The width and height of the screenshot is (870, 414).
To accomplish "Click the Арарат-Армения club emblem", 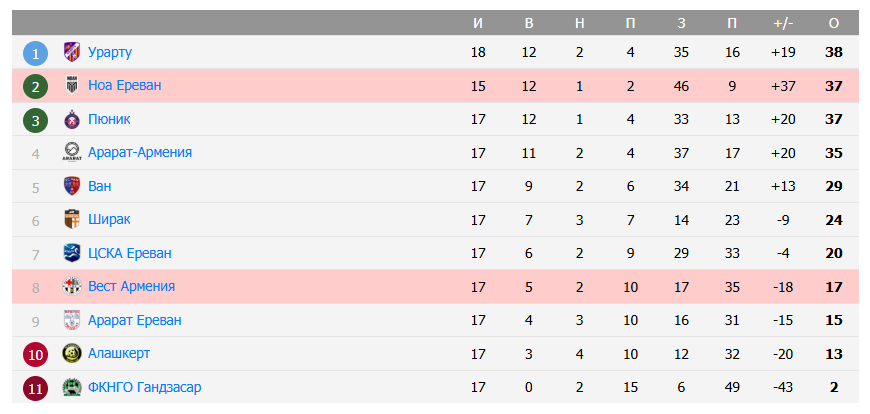I will [71, 152].
